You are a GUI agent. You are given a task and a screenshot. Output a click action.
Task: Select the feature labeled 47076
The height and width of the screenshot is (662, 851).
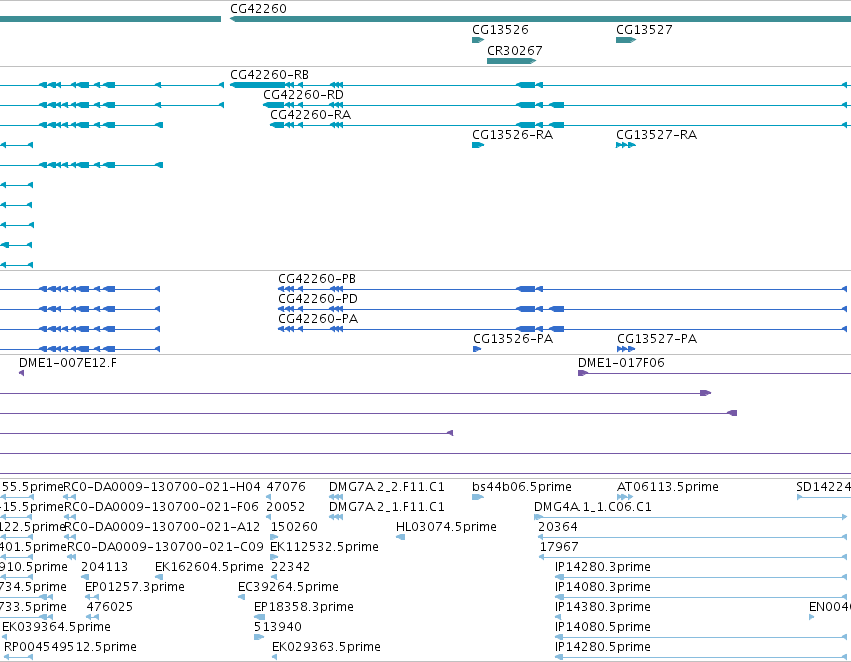(x=286, y=487)
